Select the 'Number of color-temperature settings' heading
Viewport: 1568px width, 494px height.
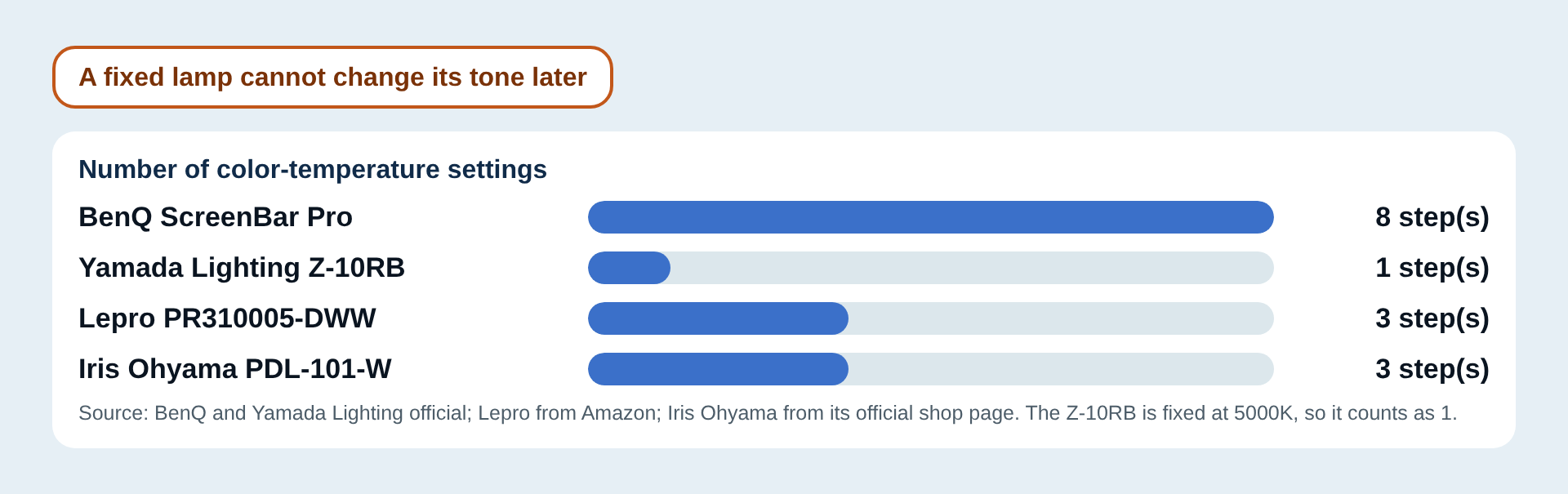313,169
